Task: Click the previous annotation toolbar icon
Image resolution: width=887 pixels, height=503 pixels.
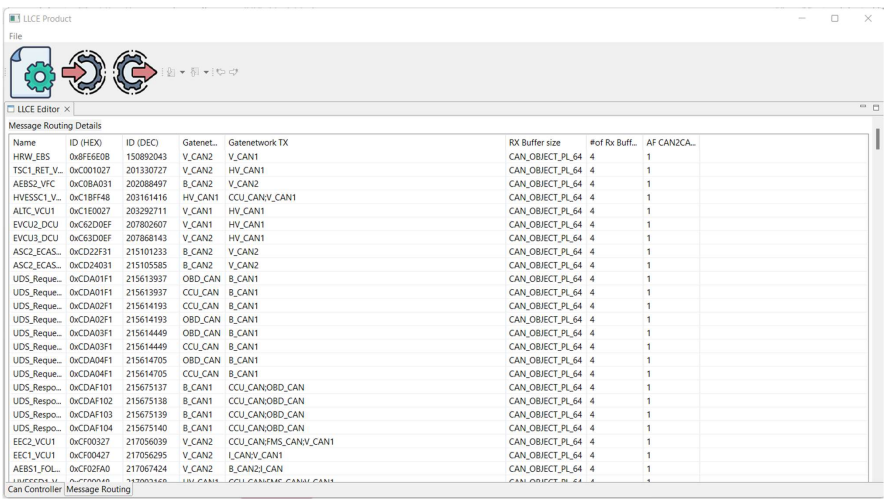Action: click(196, 73)
